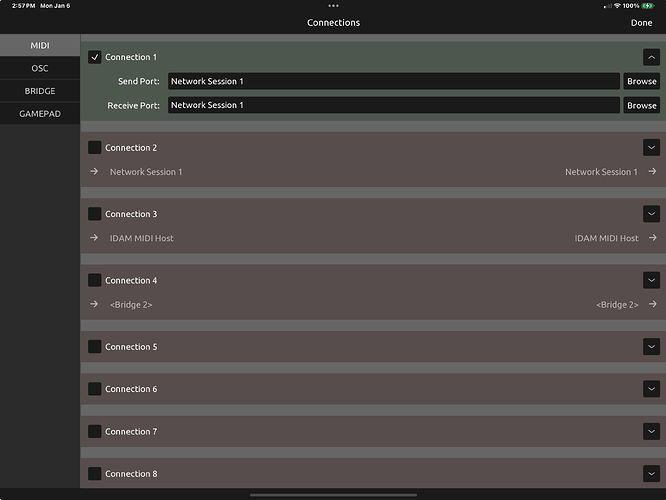Enable the Connection 2 checkbox
Image resolution: width=666 pixels, height=500 pixels.
pyautogui.click(x=95, y=148)
